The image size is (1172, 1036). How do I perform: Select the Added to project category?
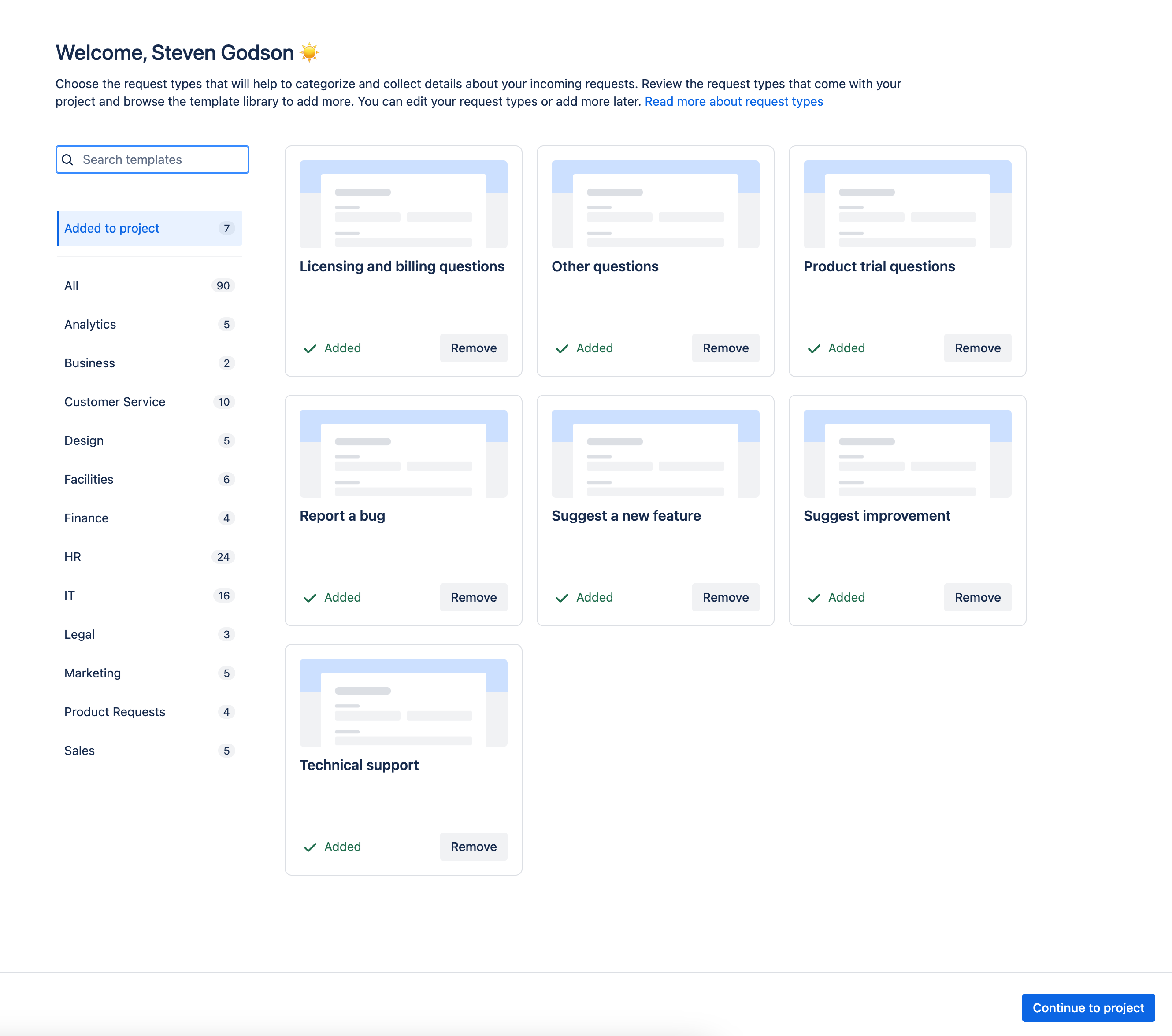click(150, 228)
